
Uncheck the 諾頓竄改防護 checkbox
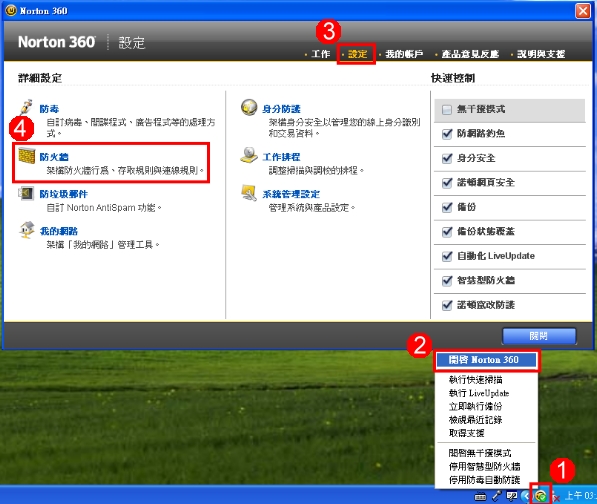pyautogui.click(x=447, y=305)
